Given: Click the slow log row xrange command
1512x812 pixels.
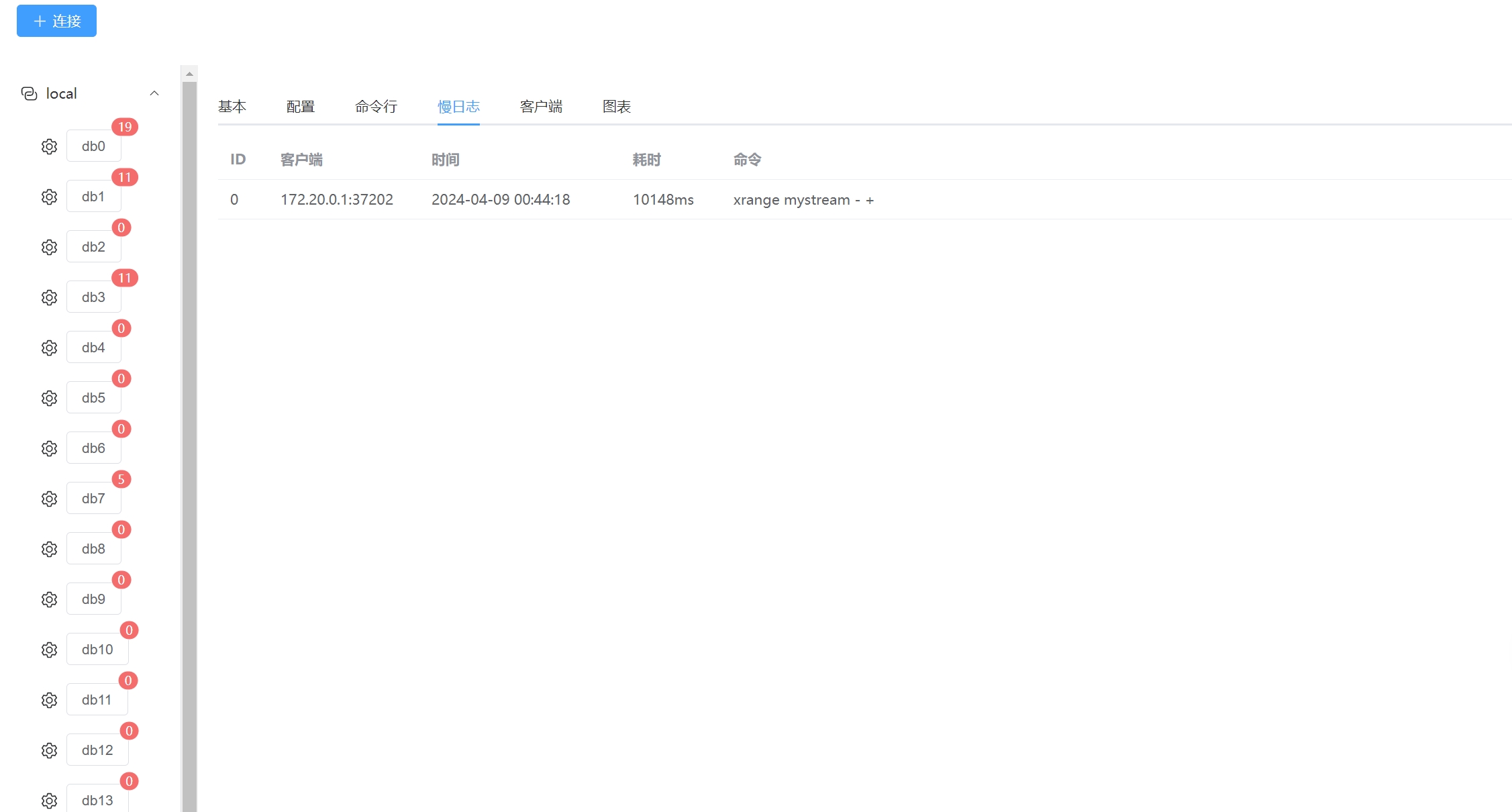Looking at the screenshot, I should [803, 200].
